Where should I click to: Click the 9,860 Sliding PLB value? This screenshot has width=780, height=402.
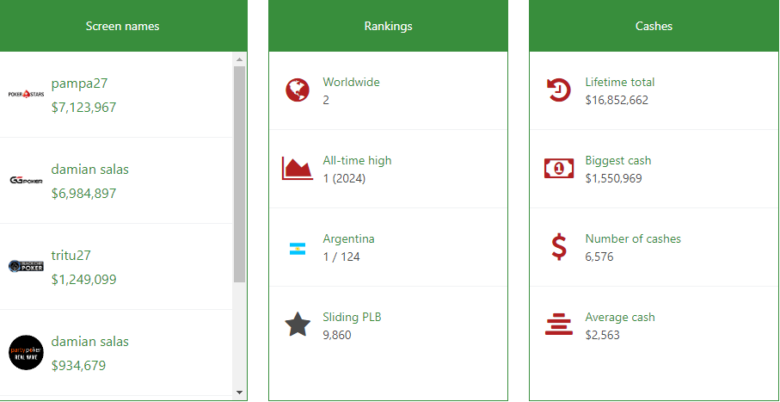tap(336, 335)
